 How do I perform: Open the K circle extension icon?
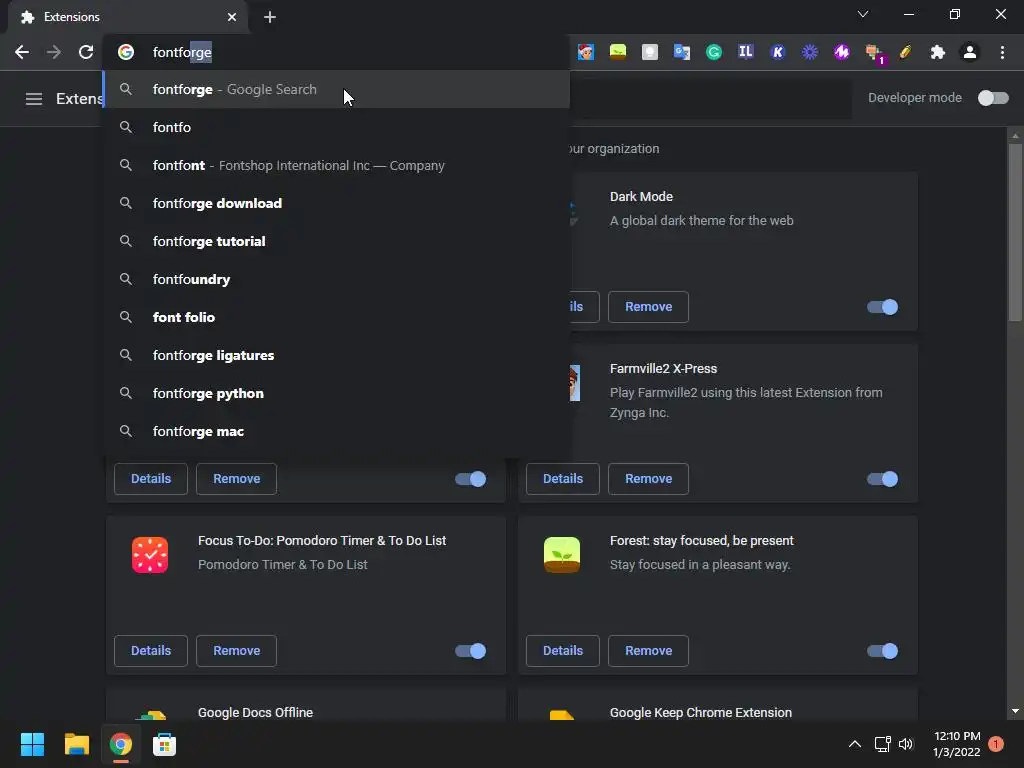point(777,52)
